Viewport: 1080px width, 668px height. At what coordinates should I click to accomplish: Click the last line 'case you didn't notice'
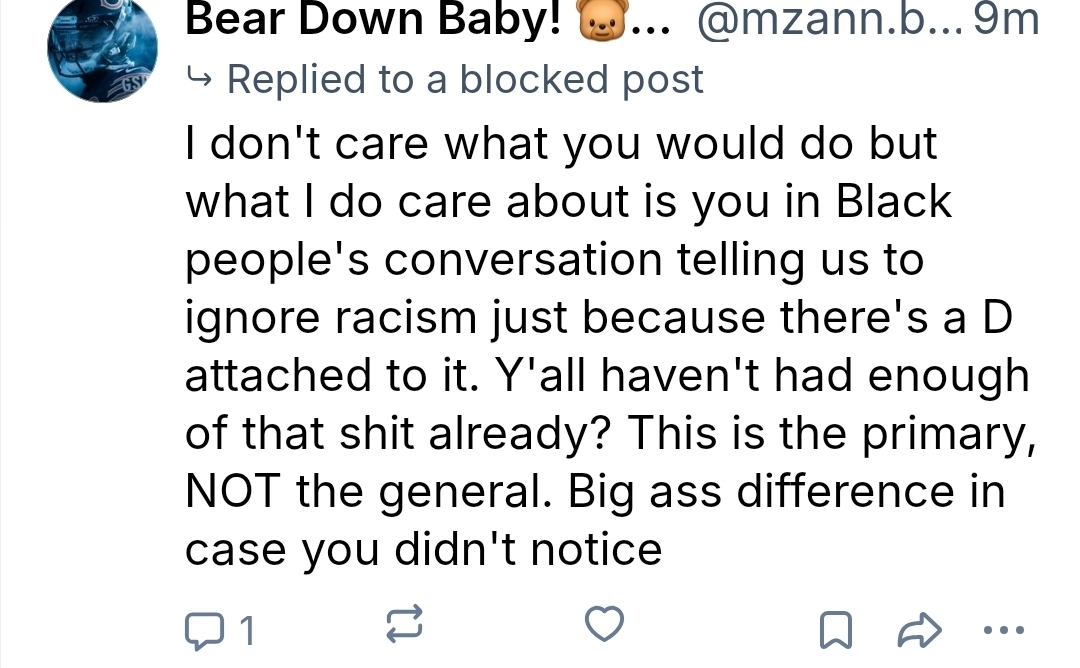[423, 549]
